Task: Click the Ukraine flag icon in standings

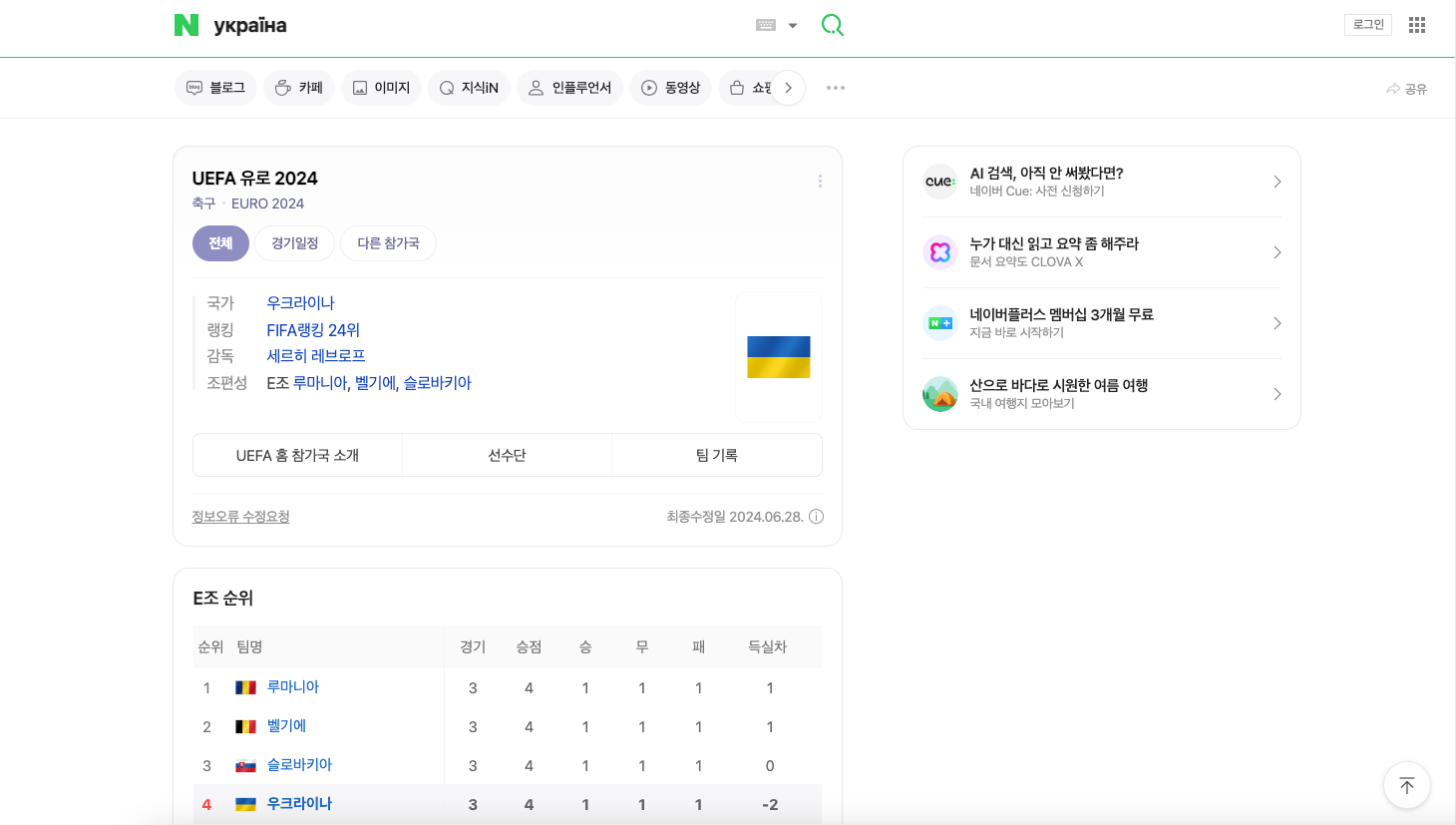Action: click(x=245, y=804)
